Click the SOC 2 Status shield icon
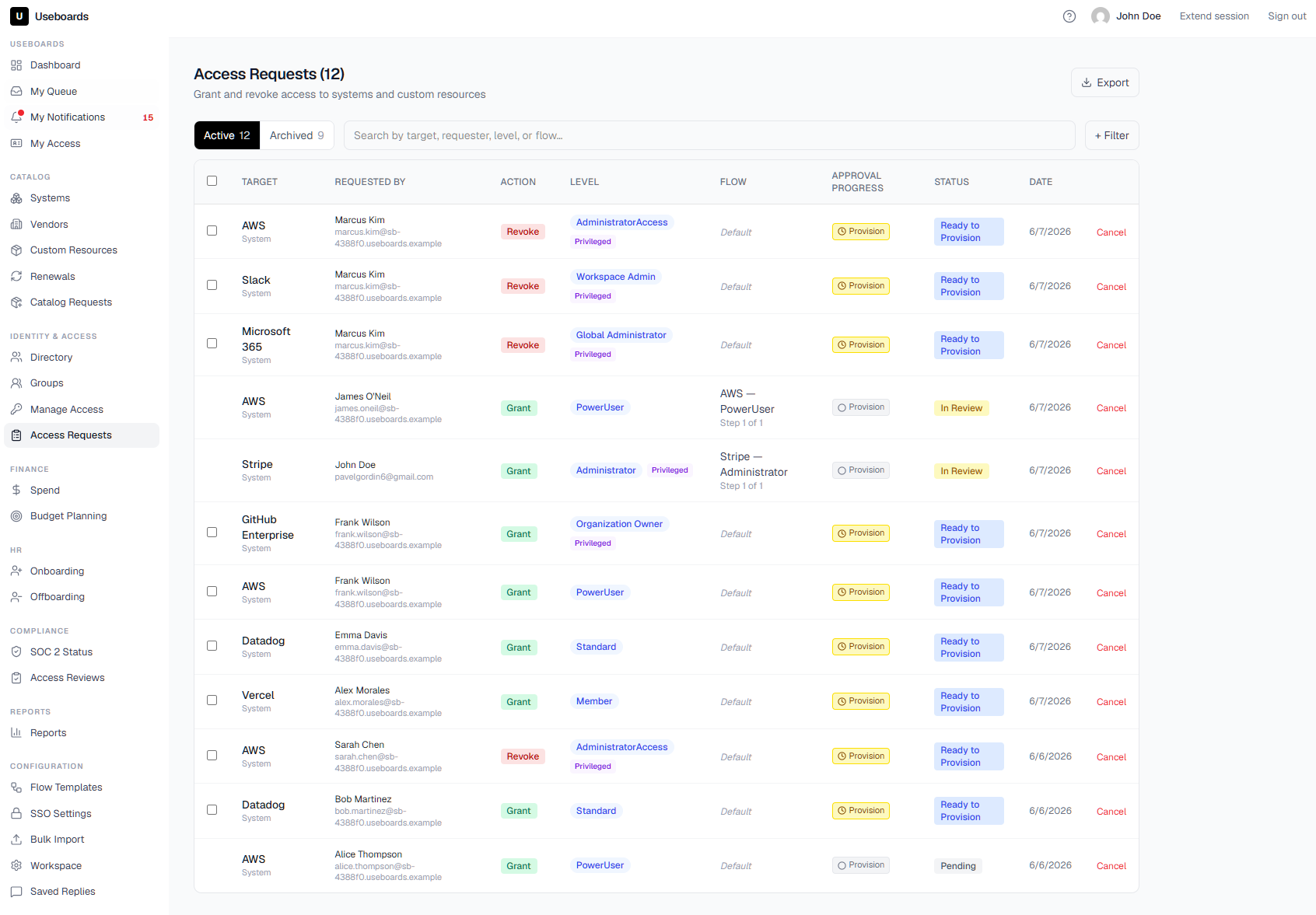 [16, 652]
